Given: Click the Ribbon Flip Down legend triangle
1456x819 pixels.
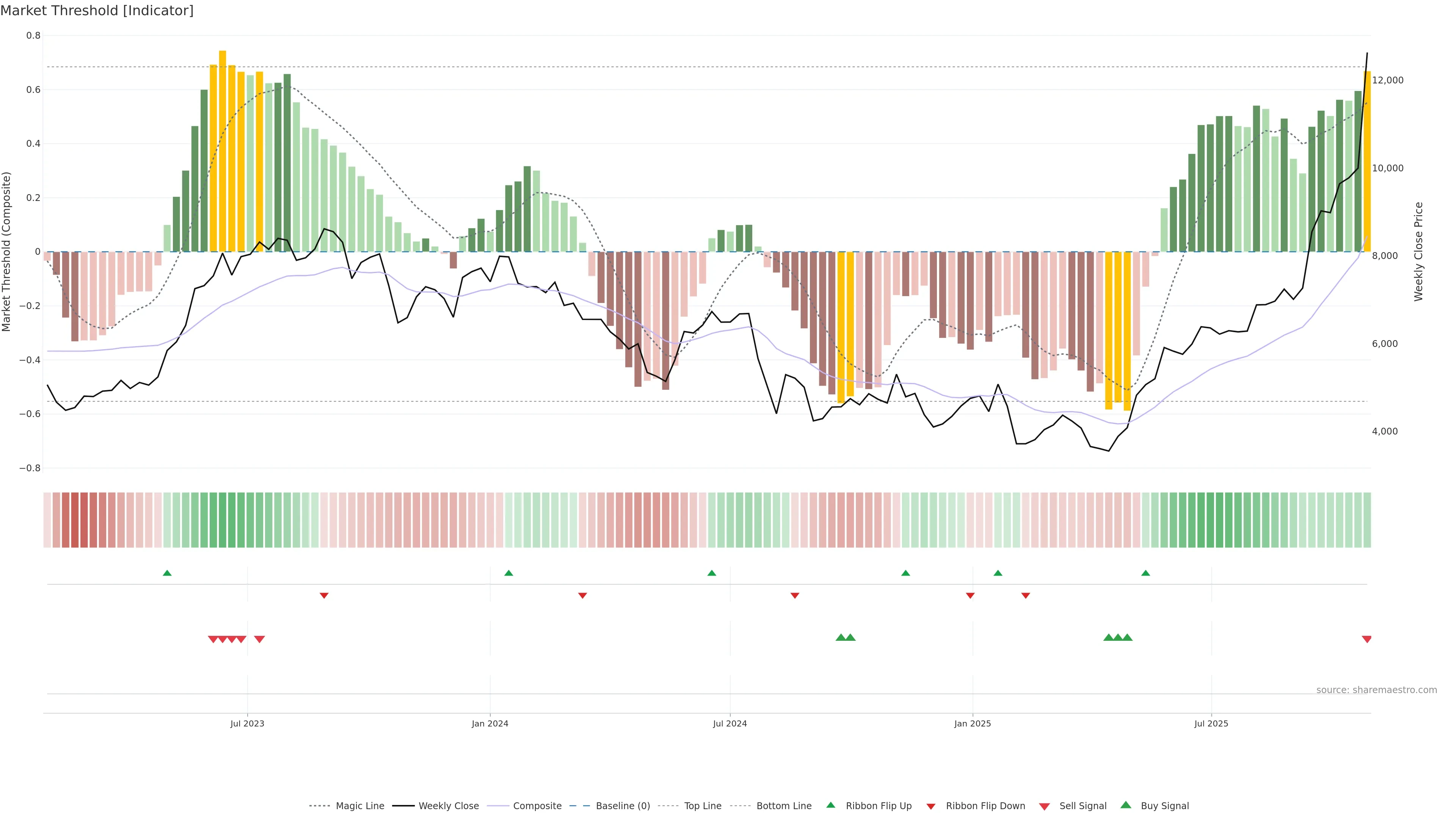Looking at the screenshot, I should pyautogui.click(x=931, y=806).
